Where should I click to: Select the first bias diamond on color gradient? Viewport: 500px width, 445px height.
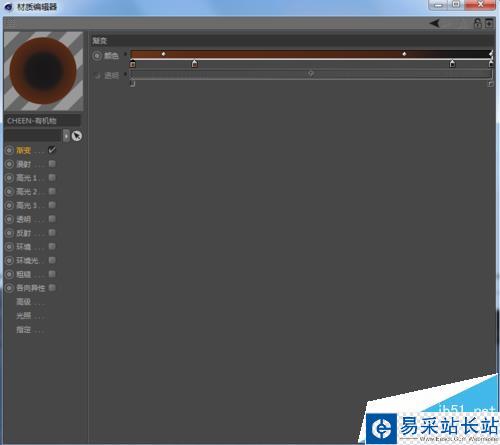point(163,54)
